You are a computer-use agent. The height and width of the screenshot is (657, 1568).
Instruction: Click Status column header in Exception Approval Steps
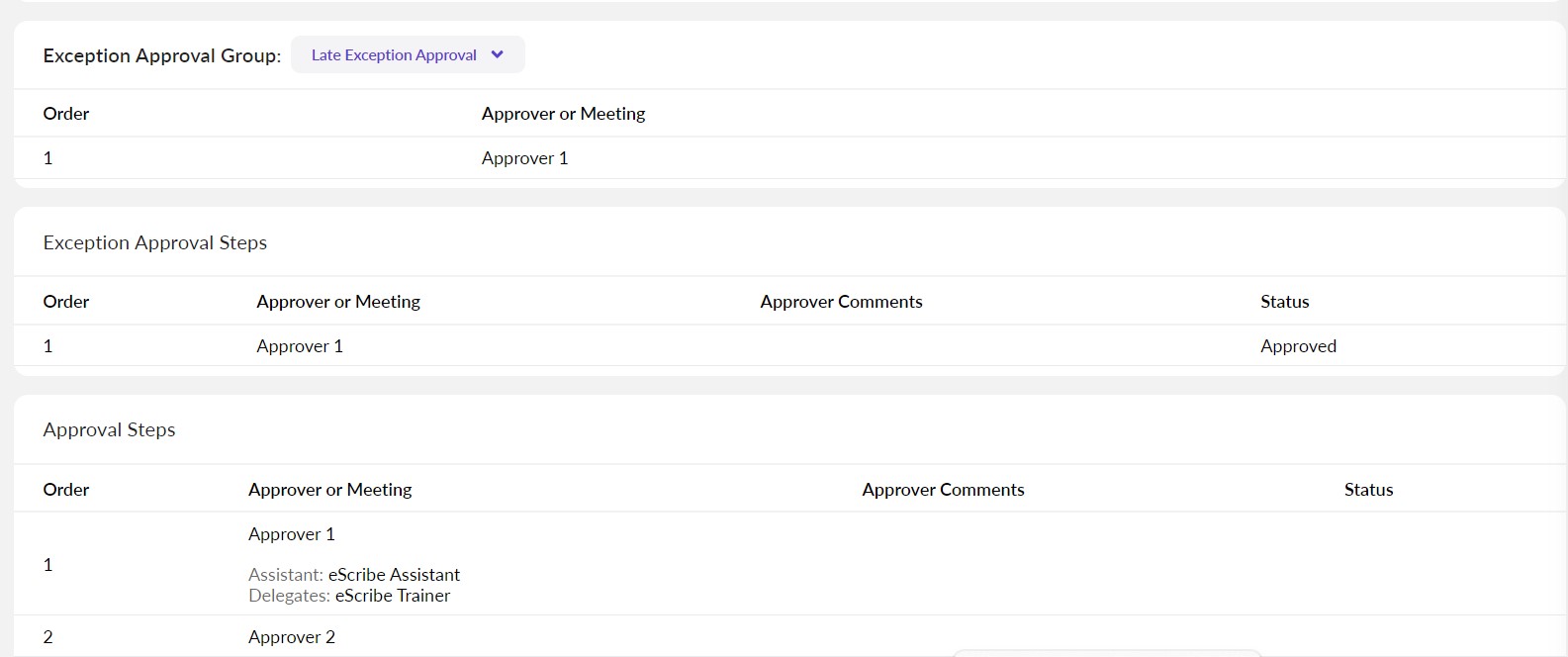click(1284, 302)
